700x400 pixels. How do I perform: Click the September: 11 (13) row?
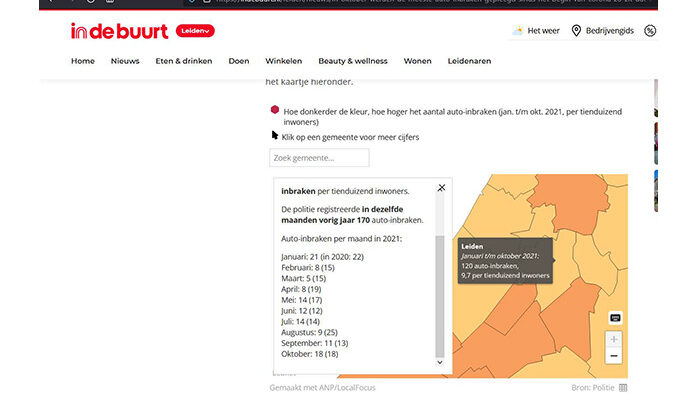[x=315, y=343]
